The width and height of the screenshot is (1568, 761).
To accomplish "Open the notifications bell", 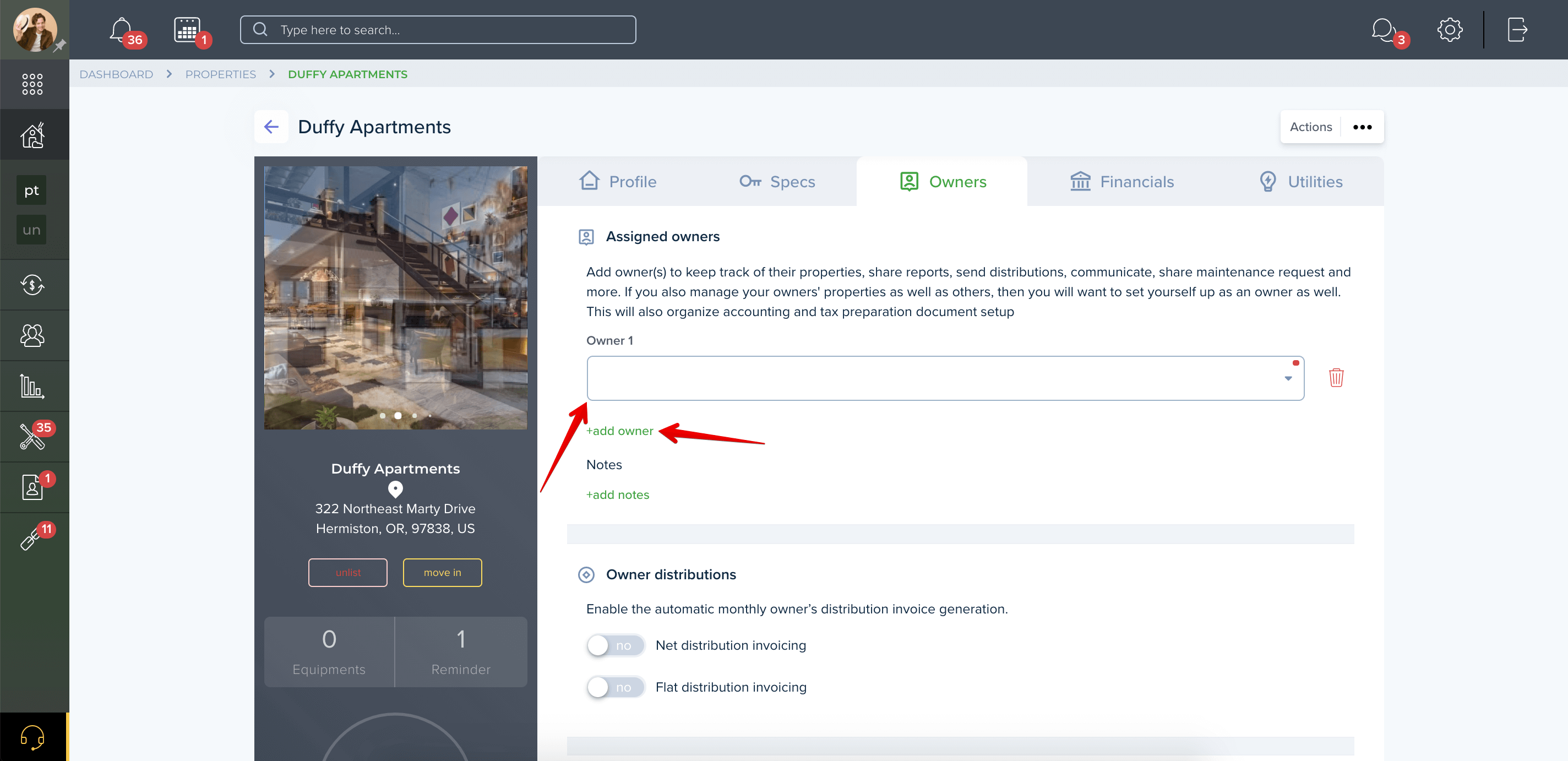I will click(x=122, y=29).
